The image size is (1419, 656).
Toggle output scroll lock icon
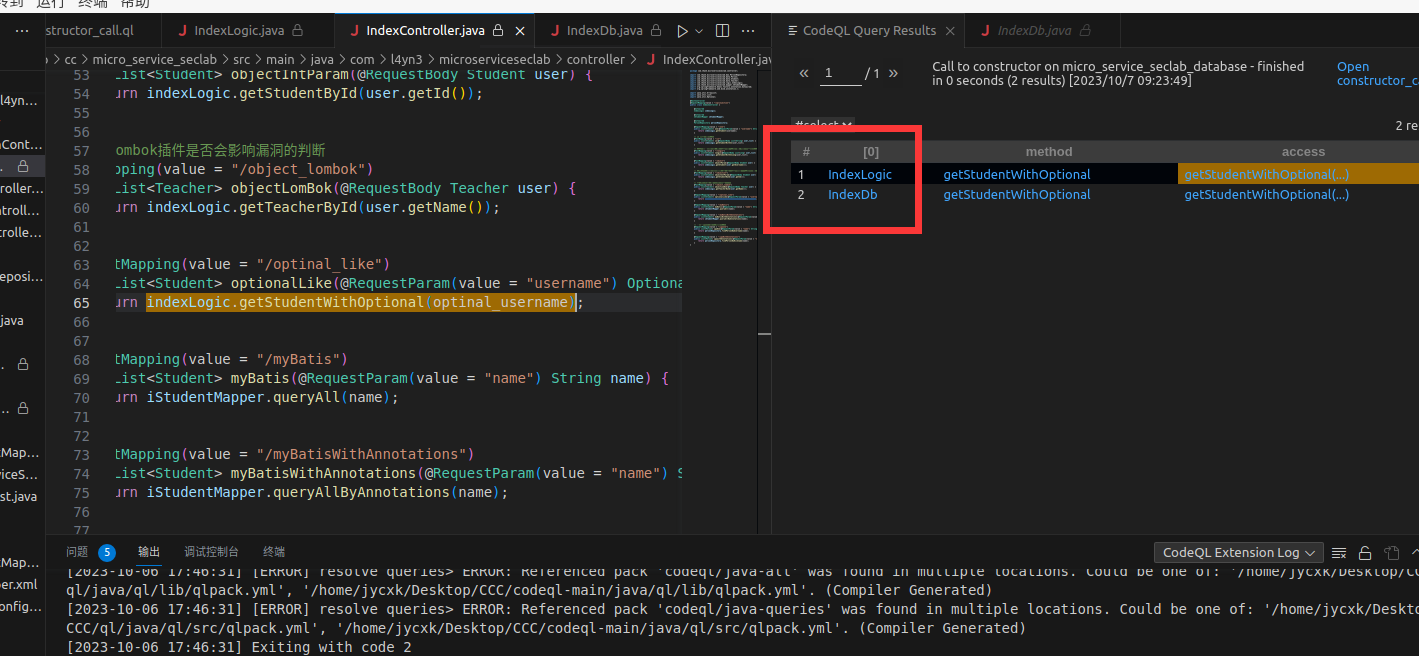point(1365,552)
